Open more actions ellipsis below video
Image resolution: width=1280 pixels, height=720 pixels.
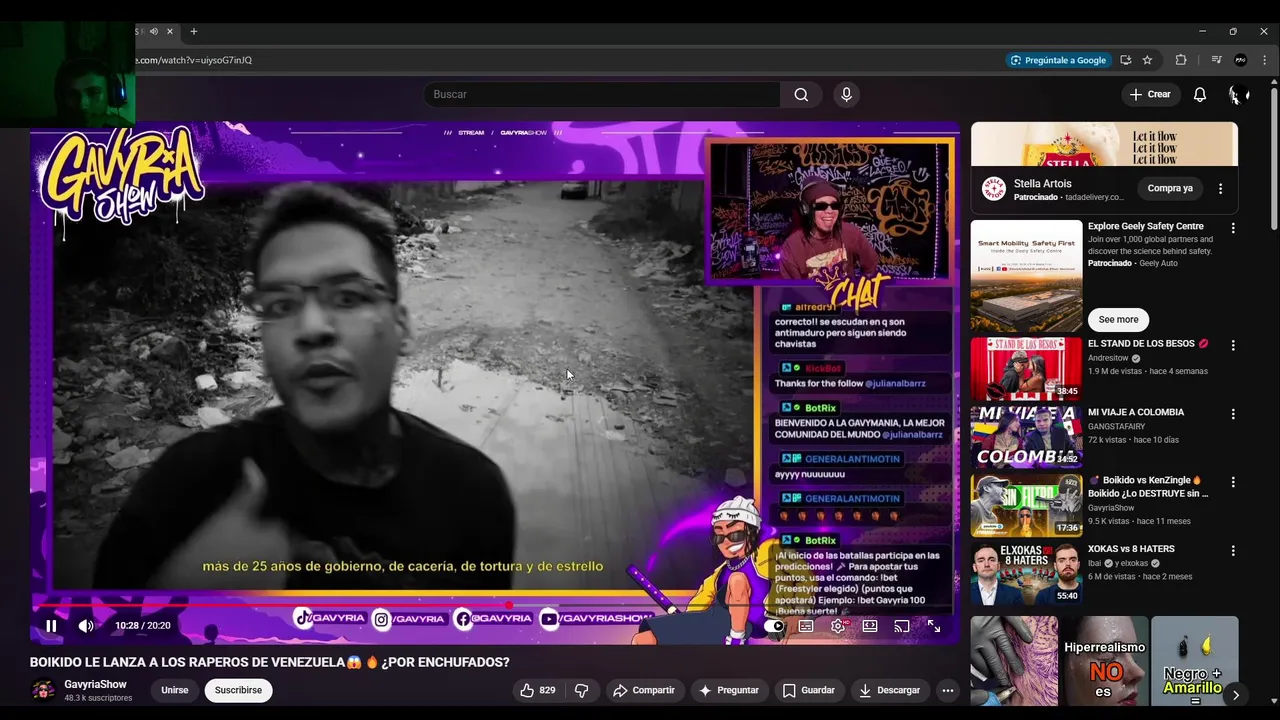[948, 690]
